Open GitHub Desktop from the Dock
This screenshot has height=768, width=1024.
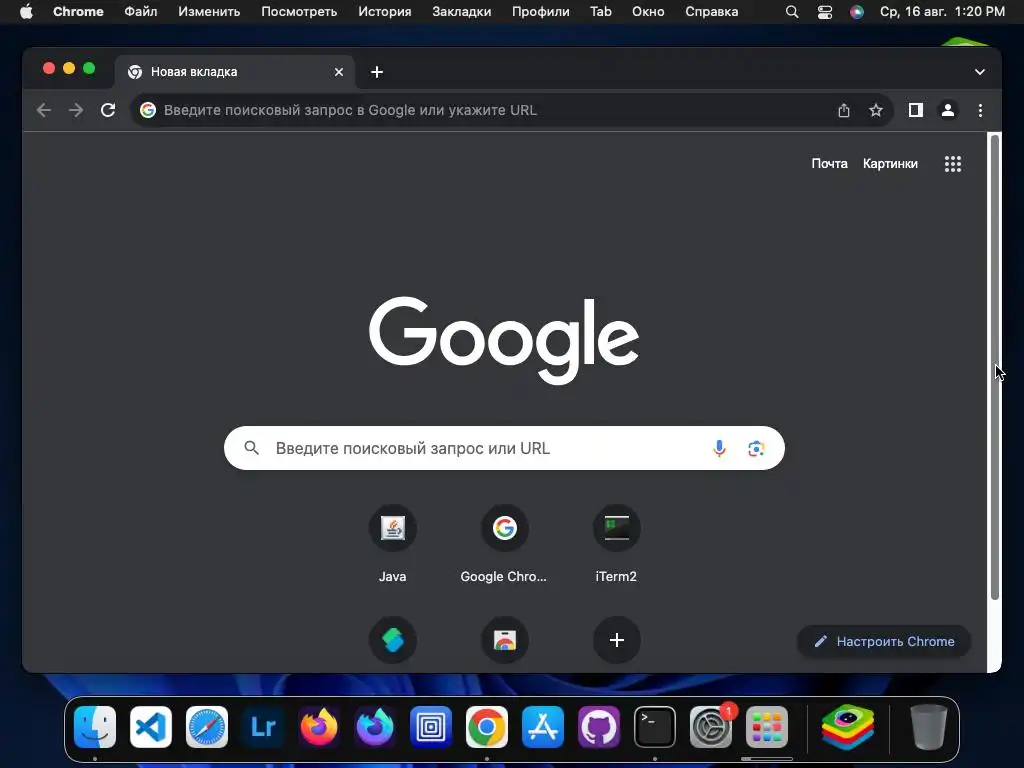[599, 727]
